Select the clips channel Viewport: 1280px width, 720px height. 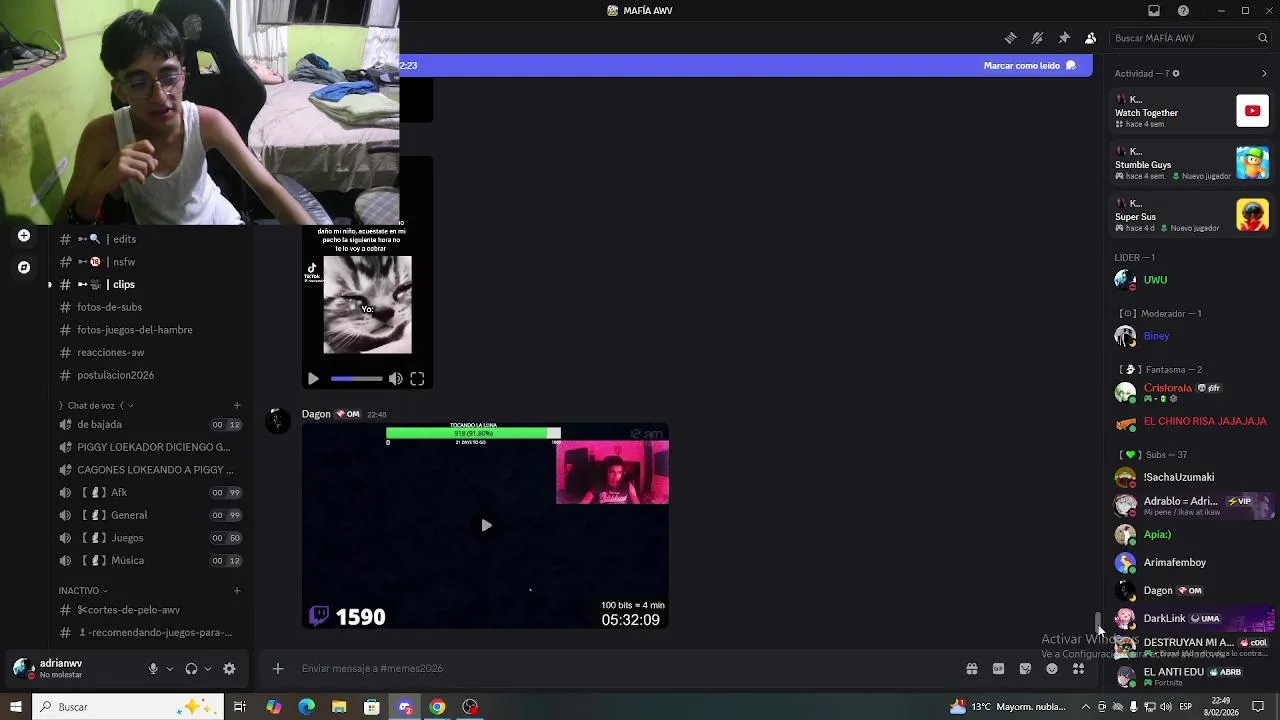point(150,284)
